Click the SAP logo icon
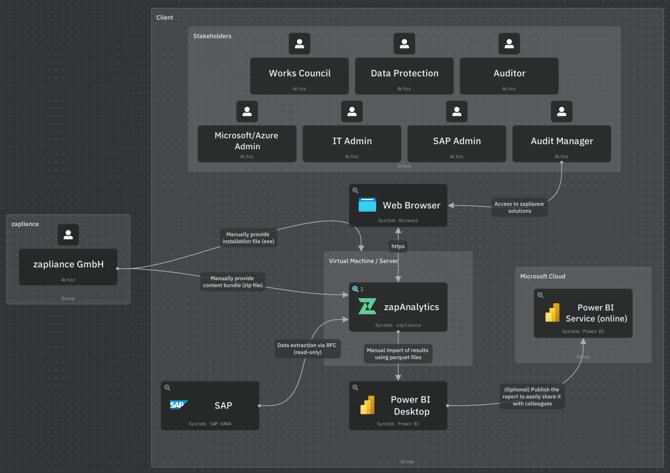 coord(179,405)
